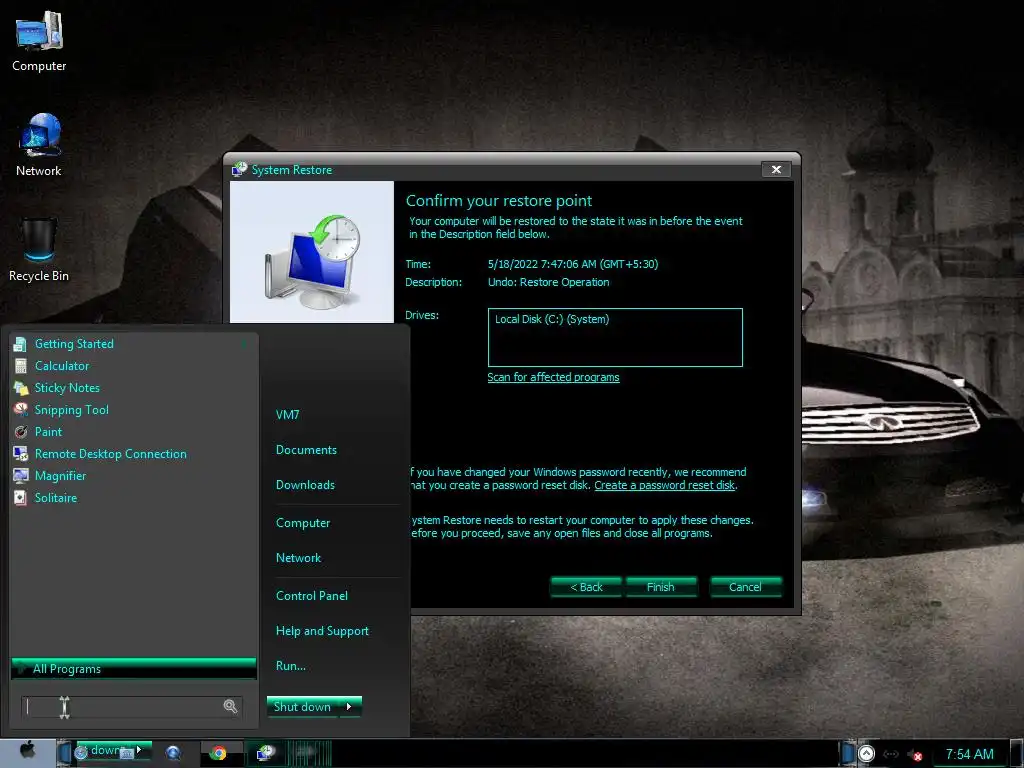
Task: Click Create a password reset disk link
Action: tap(665, 485)
